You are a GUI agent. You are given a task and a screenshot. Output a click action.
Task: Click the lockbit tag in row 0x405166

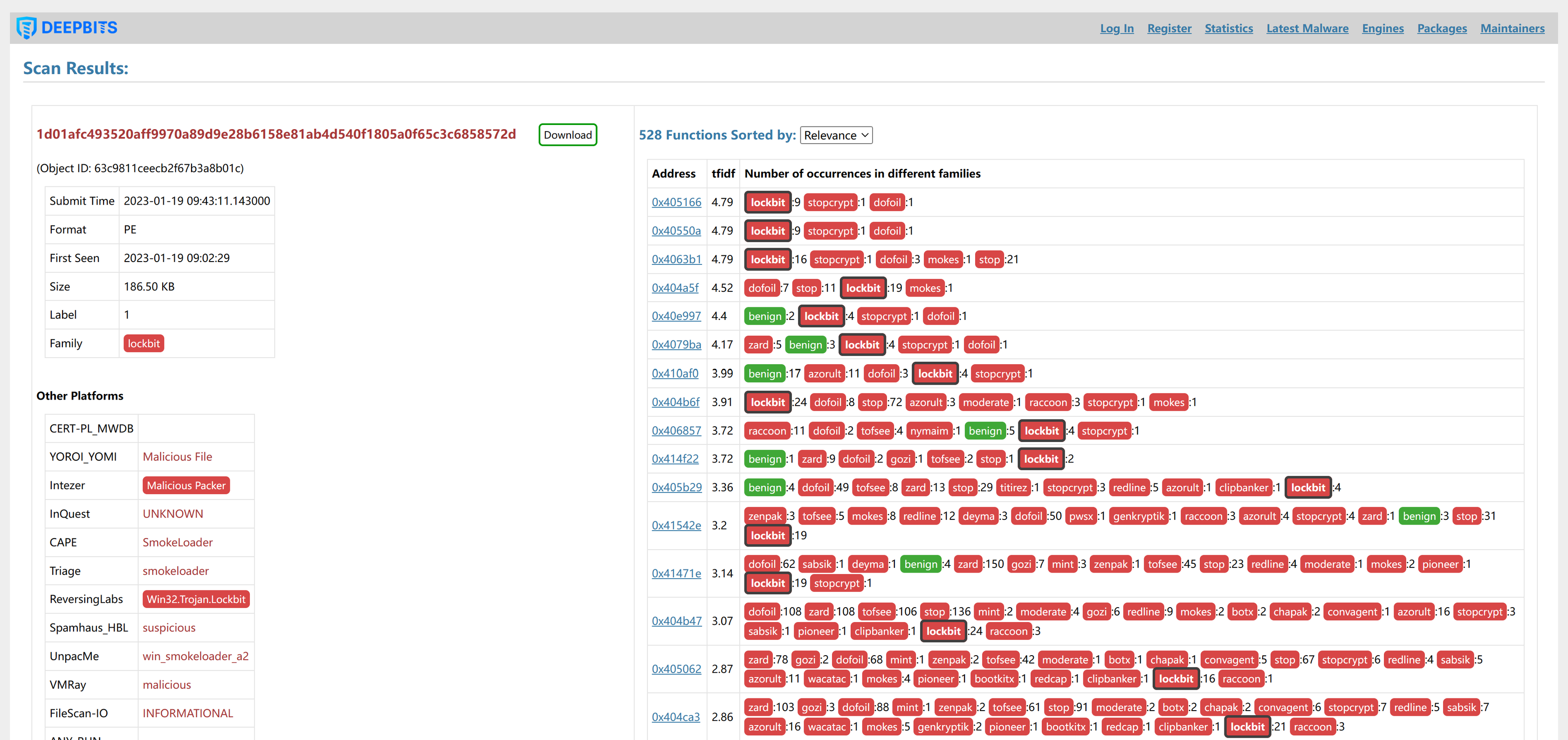pos(768,202)
